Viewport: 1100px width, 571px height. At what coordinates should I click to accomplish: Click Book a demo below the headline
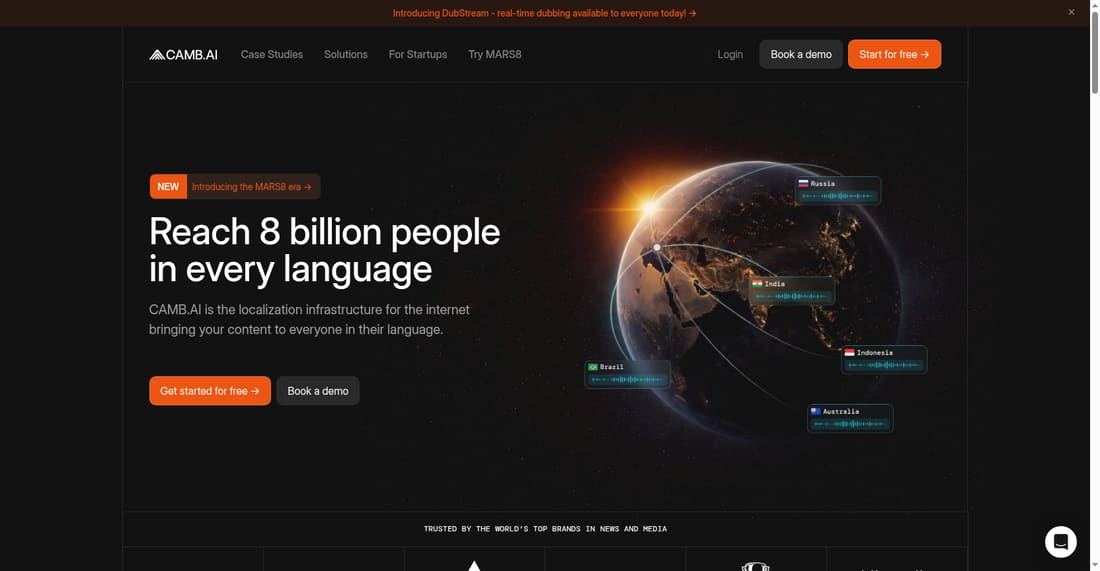[x=318, y=391]
